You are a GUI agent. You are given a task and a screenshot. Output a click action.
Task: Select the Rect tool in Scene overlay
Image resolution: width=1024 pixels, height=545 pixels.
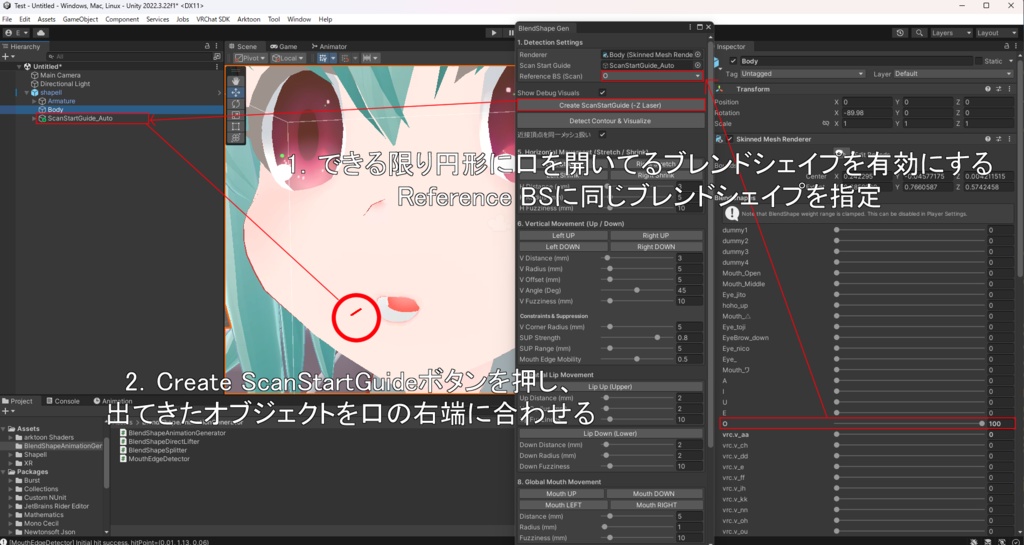236,126
